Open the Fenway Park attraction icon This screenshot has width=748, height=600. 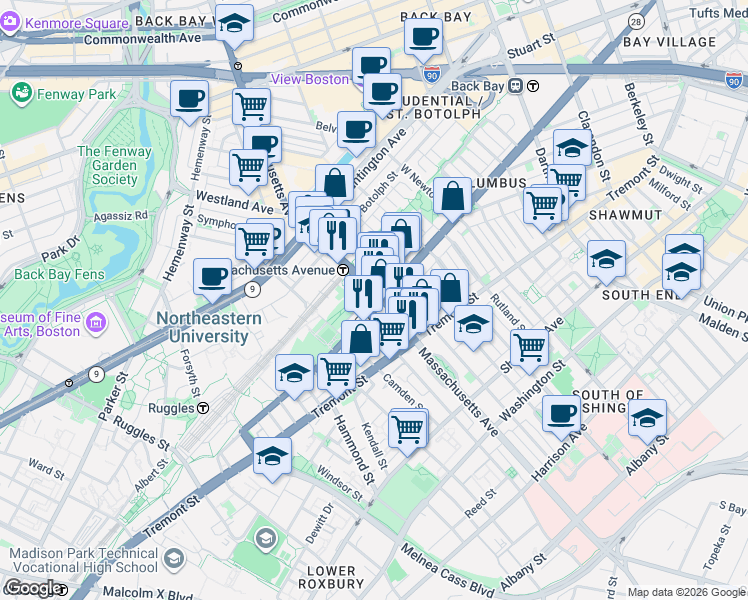(21, 93)
